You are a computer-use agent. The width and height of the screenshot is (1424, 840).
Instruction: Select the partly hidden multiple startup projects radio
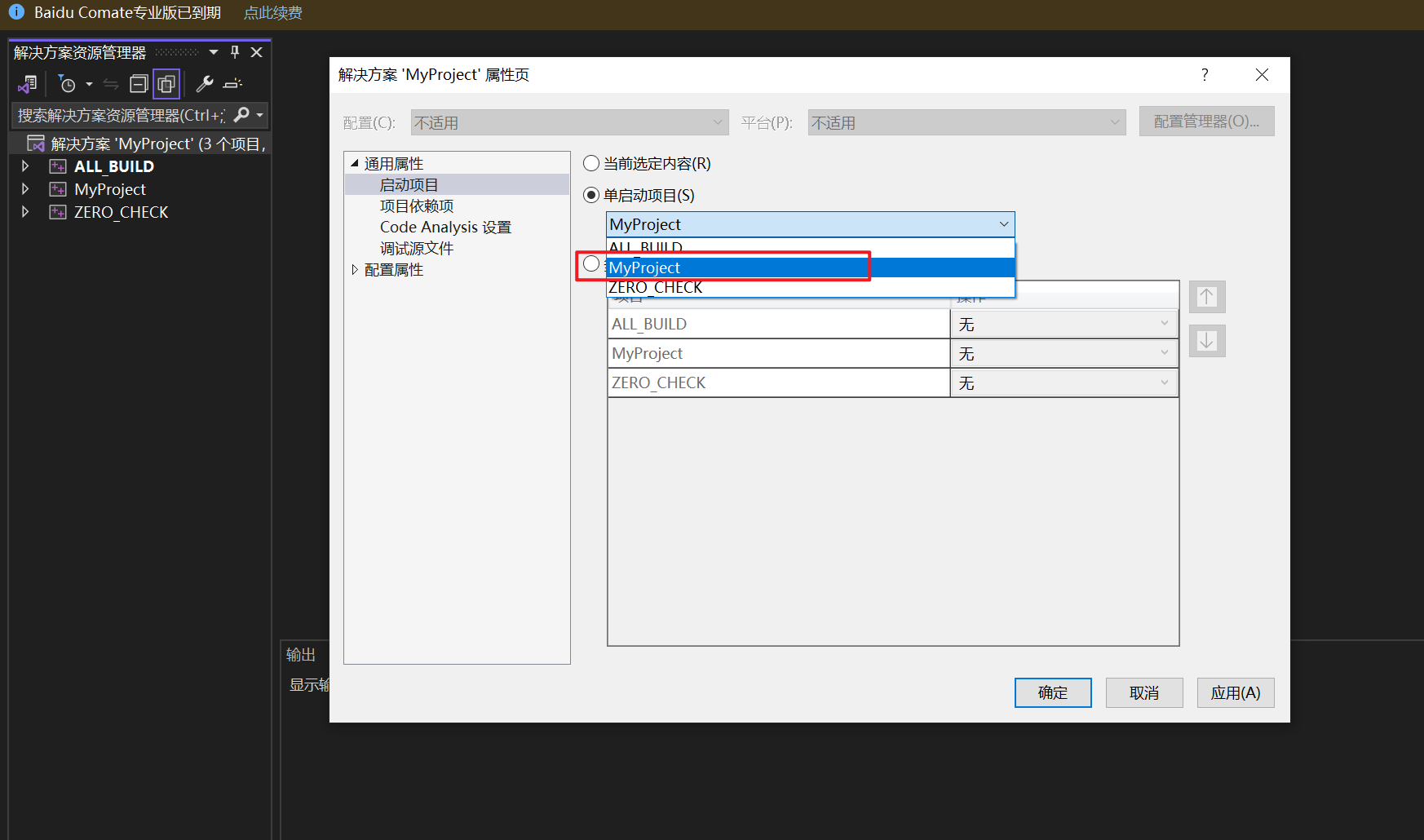[591, 263]
